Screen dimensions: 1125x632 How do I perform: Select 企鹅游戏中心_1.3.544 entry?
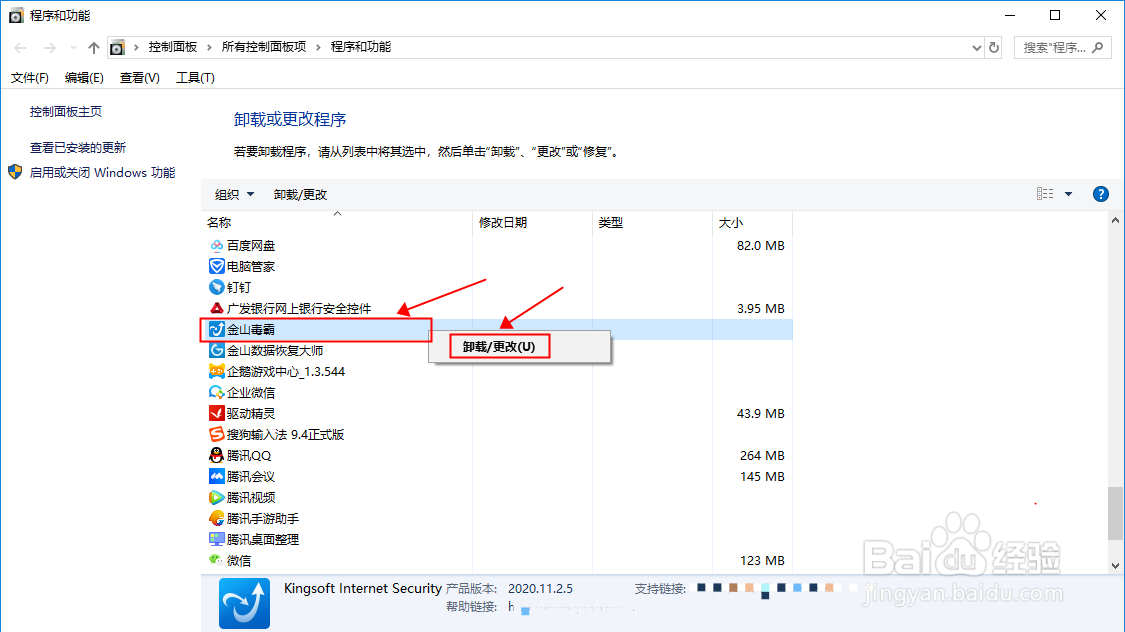(286, 372)
